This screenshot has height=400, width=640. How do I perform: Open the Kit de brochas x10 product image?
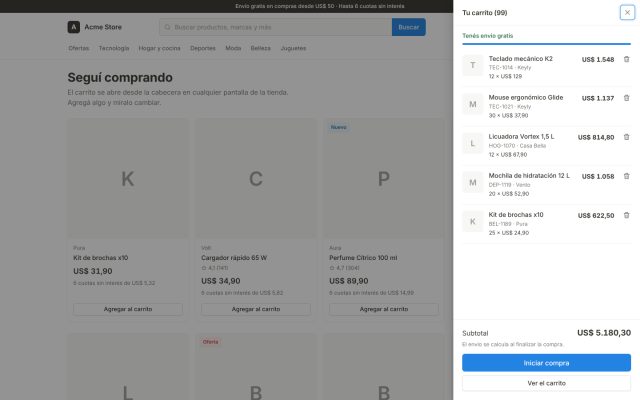coord(128,178)
